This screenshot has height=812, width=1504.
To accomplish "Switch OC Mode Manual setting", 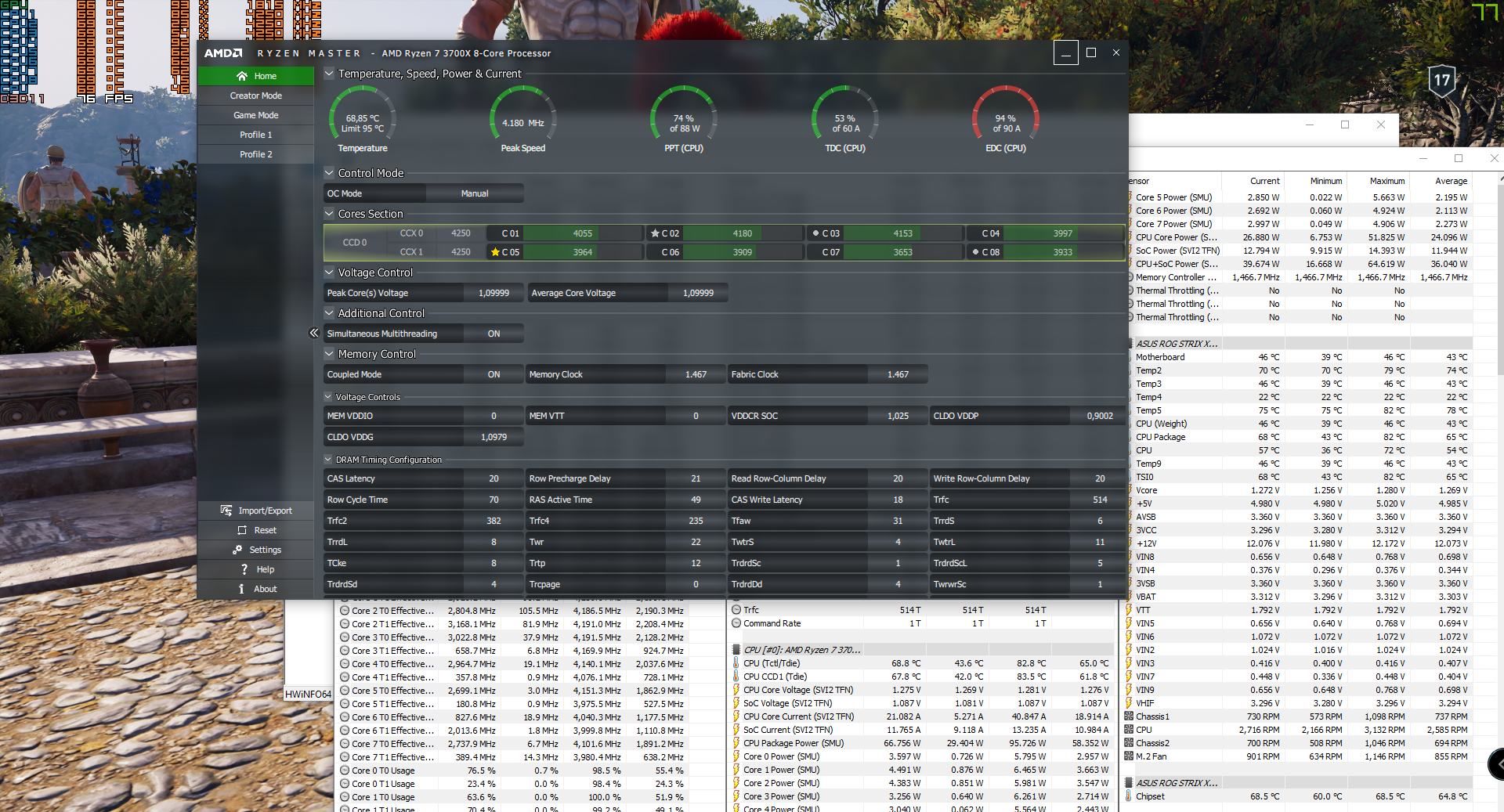I will 474,193.
